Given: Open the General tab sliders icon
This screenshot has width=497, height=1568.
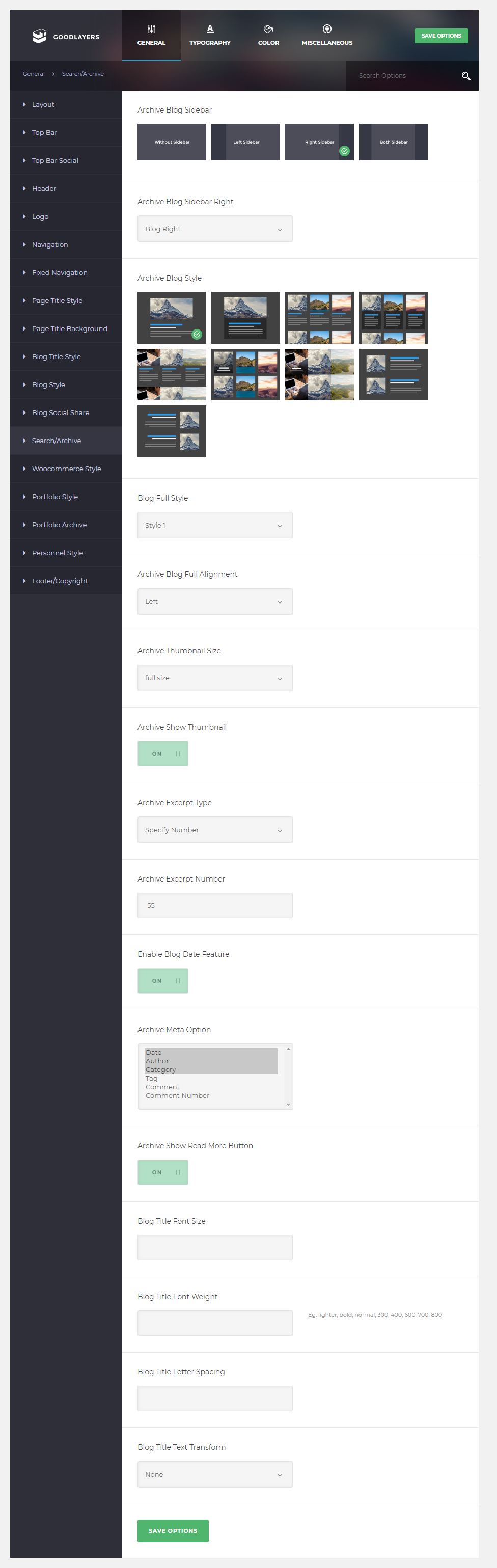Looking at the screenshot, I should (151, 29).
